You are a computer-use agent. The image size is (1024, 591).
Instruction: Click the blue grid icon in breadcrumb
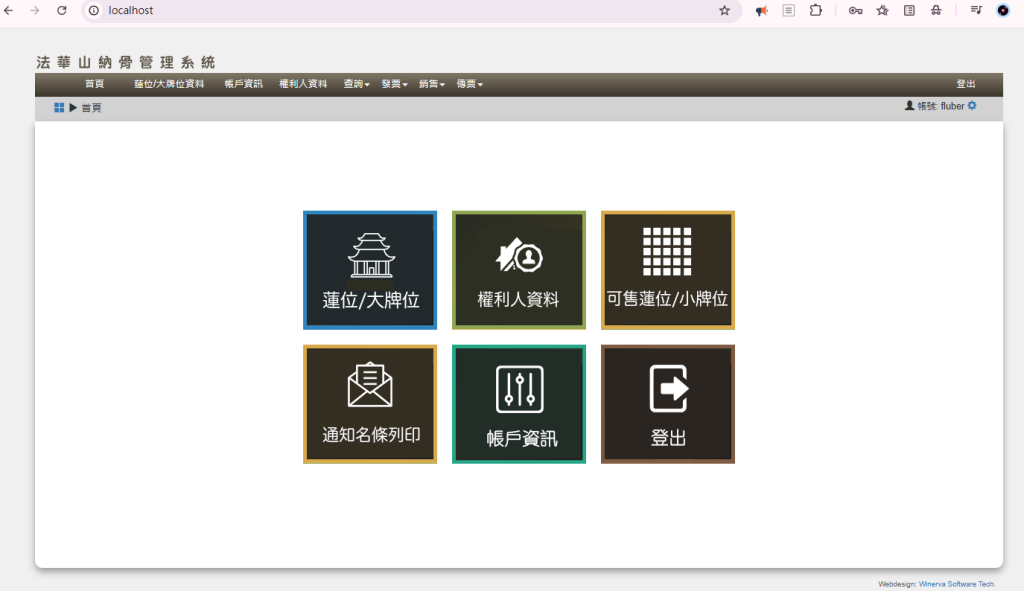pyautogui.click(x=59, y=108)
